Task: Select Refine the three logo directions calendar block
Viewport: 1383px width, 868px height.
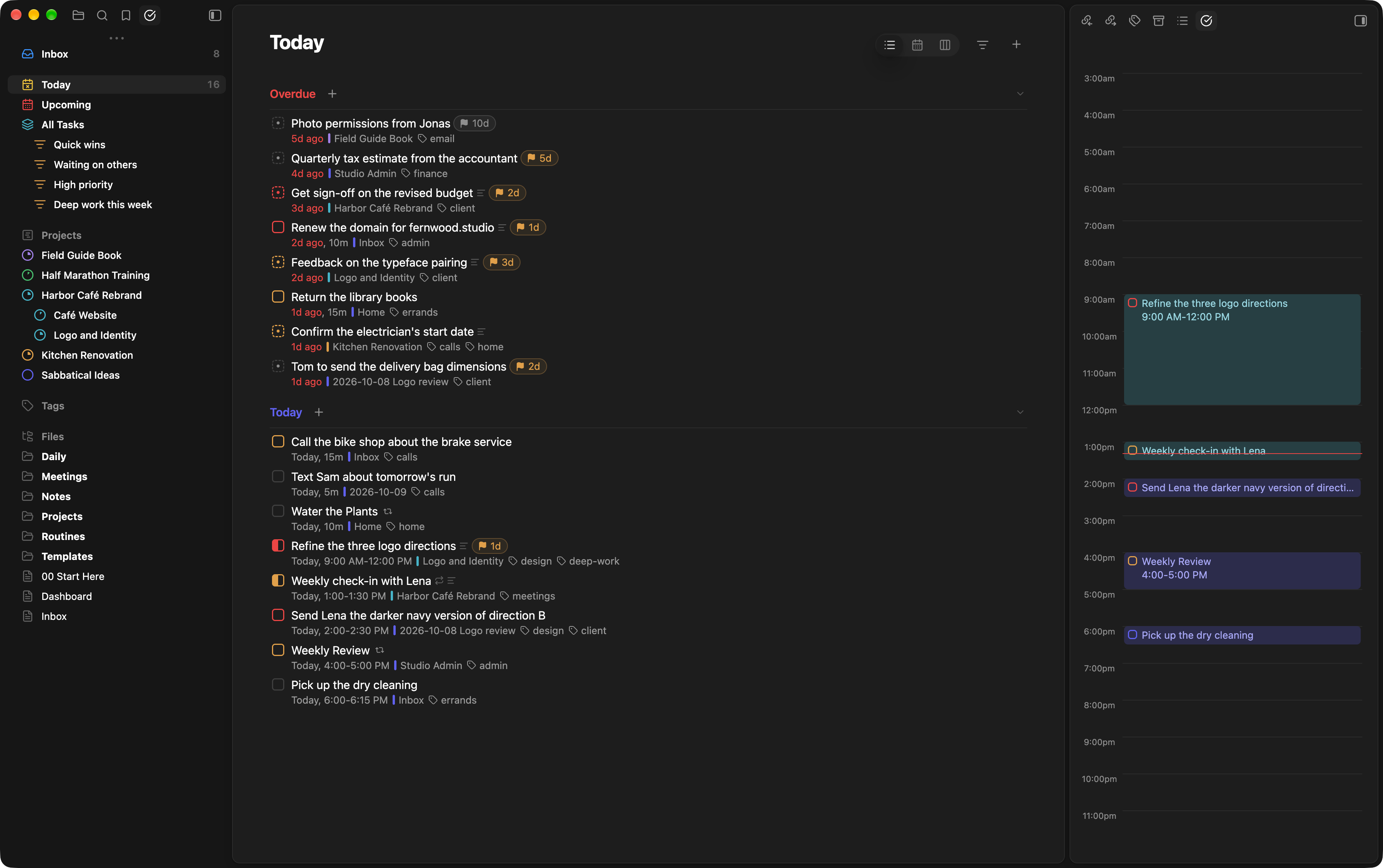Action: click(1242, 350)
